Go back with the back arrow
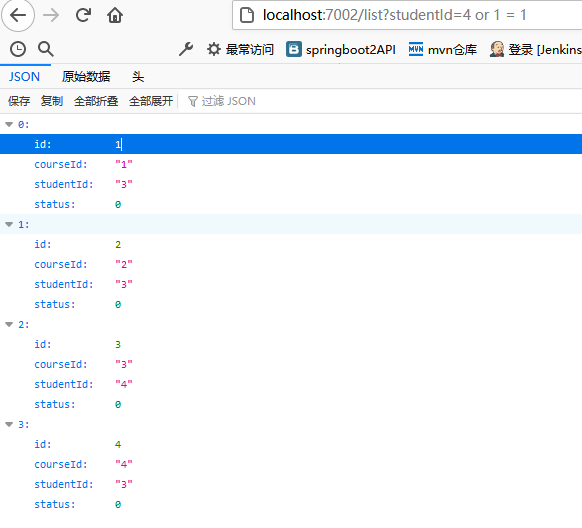 [x=18, y=15]
